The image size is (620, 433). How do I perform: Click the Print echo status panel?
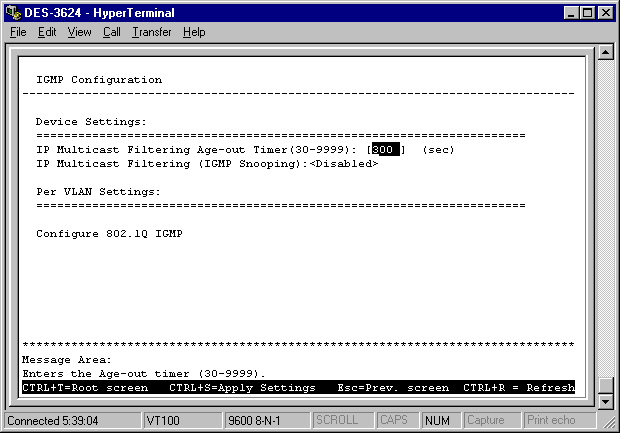click(x=552, y=421)
